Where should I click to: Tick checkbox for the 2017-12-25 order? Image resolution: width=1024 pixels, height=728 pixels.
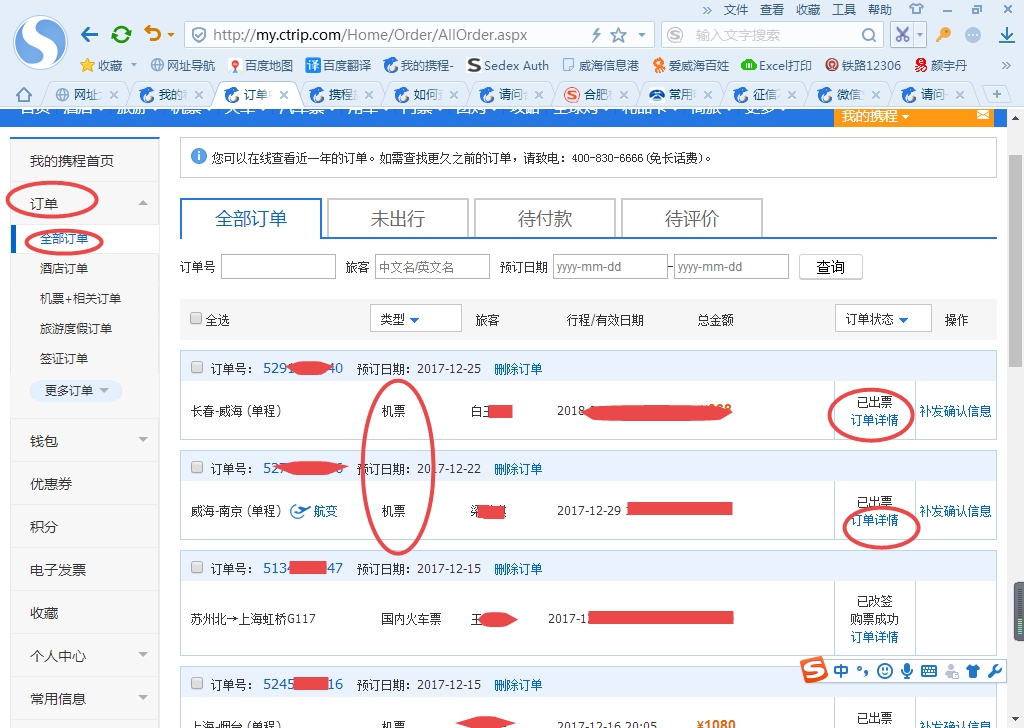[197, 367]
